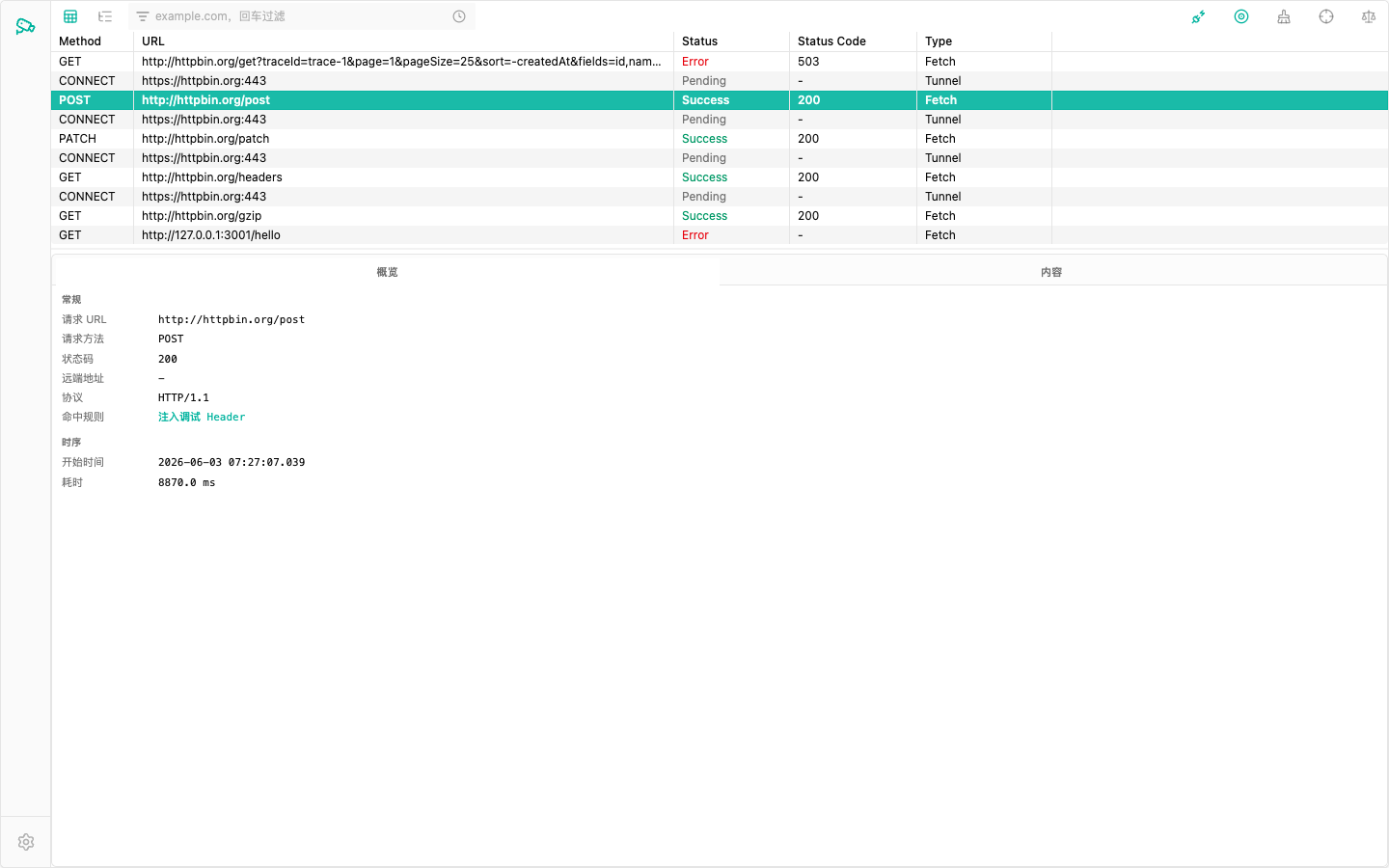
Task: Switch to tree structure view
Action: (105, 16)
